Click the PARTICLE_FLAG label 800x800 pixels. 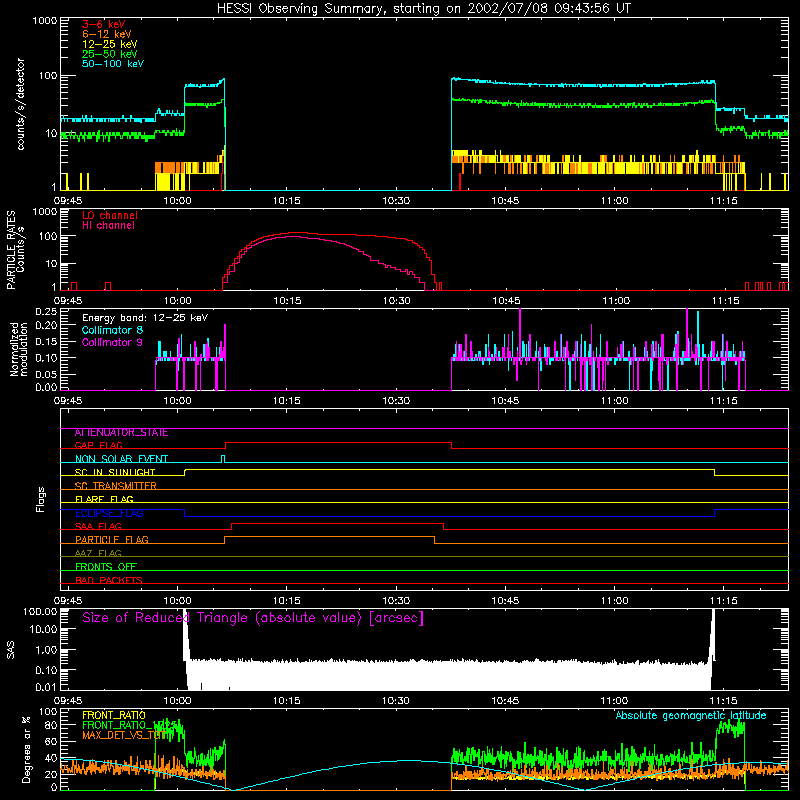(112, 539)
